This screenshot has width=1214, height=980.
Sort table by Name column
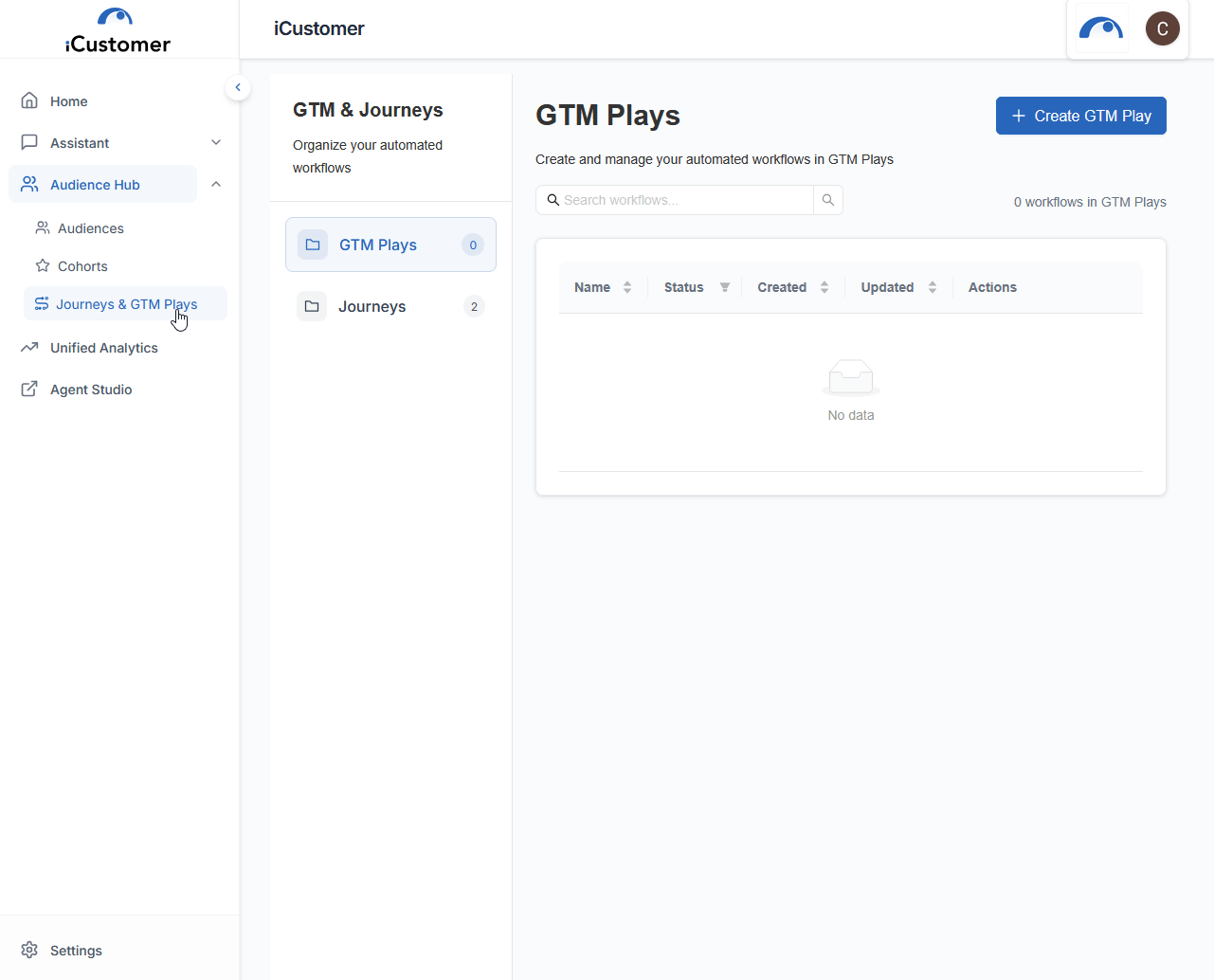[627, 287]
